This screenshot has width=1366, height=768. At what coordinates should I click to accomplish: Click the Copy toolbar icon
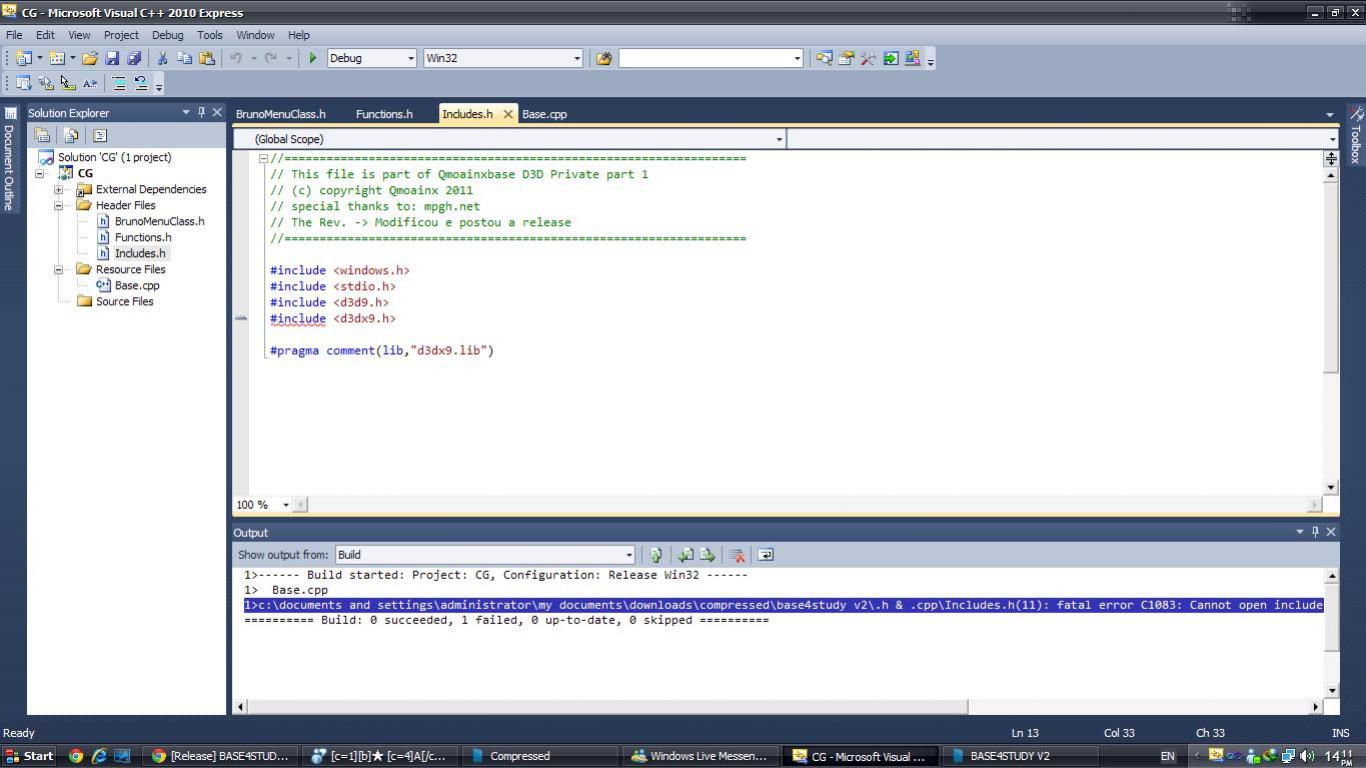pyautogui.click(x=185, y=58)
